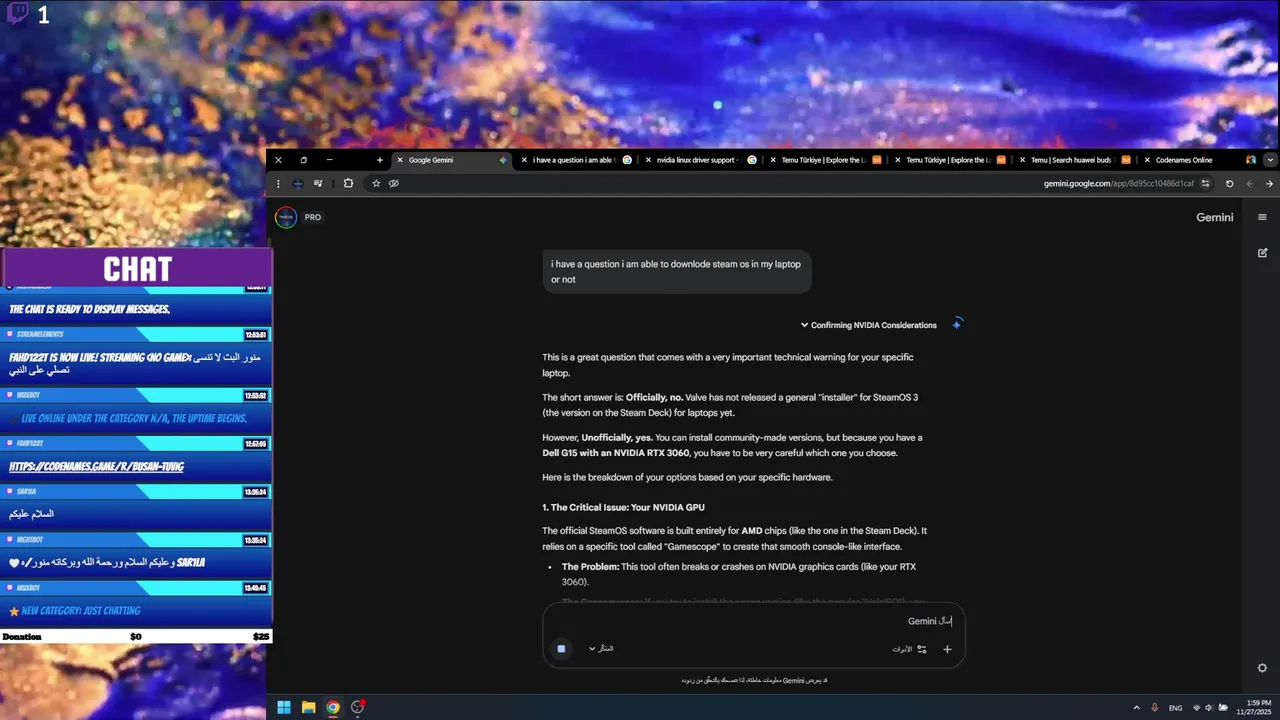Open the red app icon beside Chrome on the taskbar
Screen dimensions: 1280x720
[357, 707]
